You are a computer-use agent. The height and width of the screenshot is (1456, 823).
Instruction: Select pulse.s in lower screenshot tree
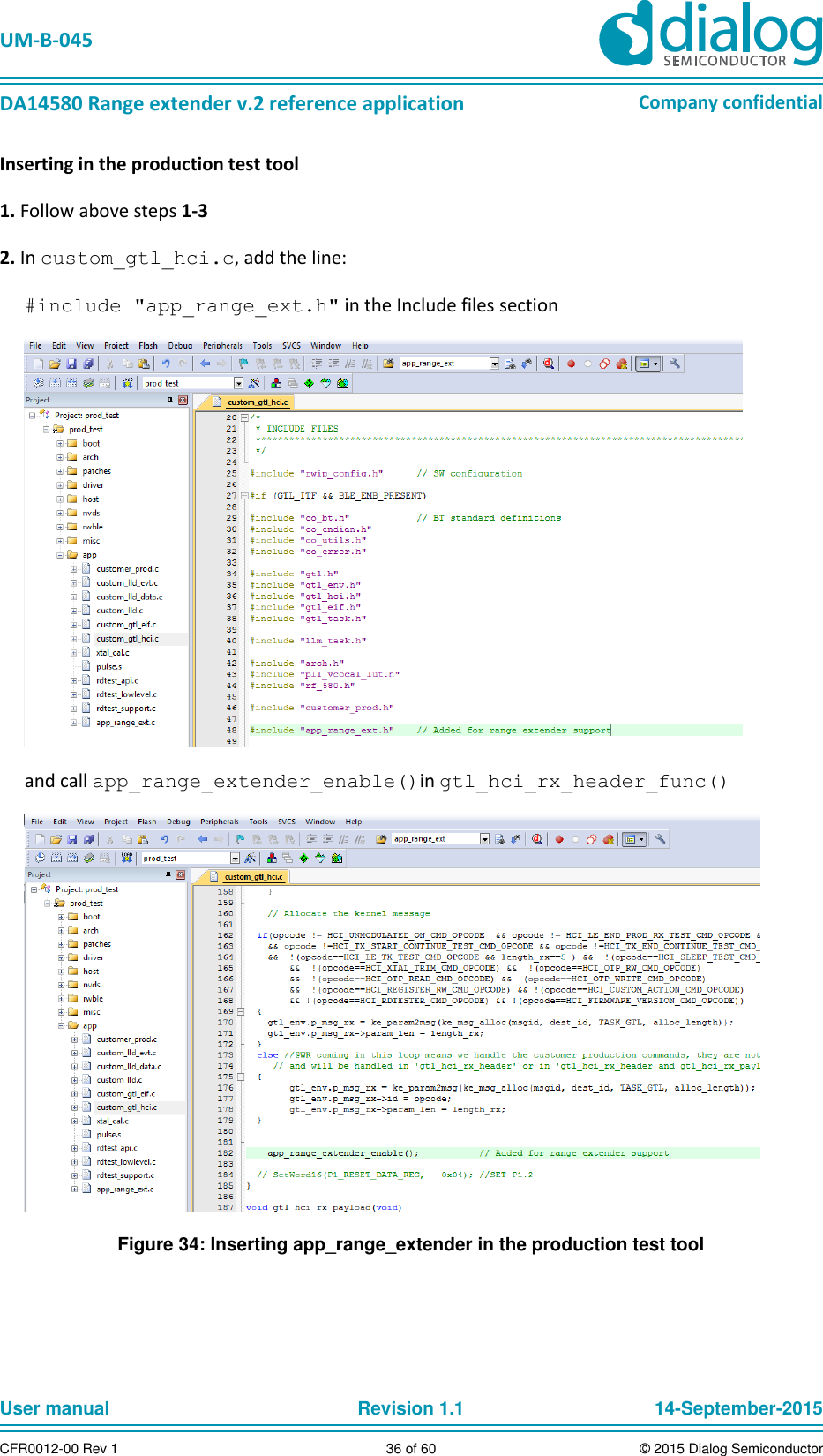(x=108, y=1135)
